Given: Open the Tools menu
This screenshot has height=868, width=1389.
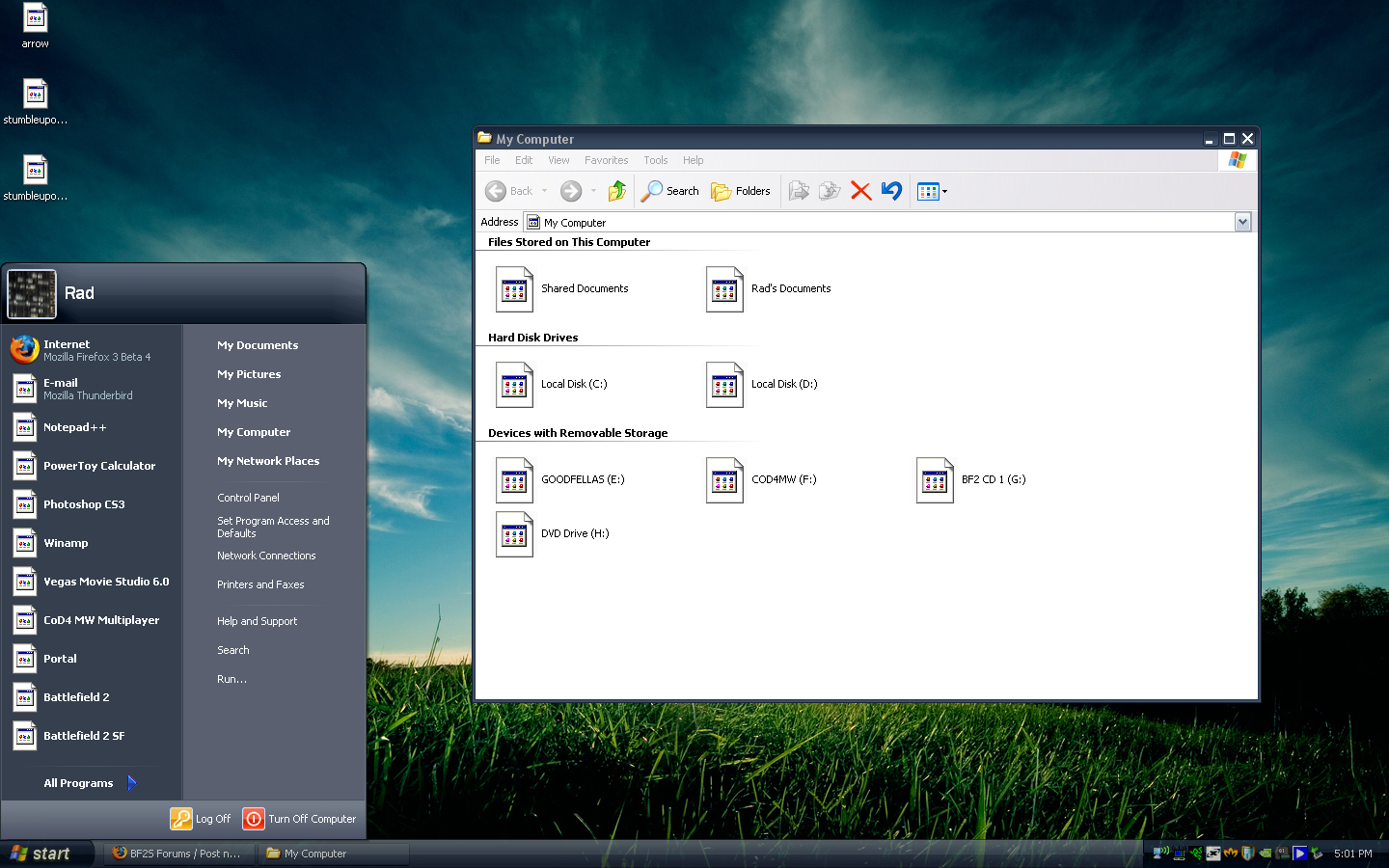Looking at the screenshot, I should (x=656, y=160).
